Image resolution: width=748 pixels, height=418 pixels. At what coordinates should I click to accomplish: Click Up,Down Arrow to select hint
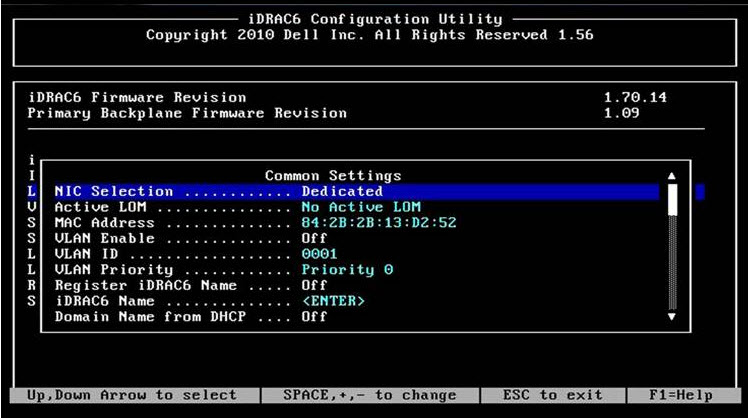[x=132, y=396]
